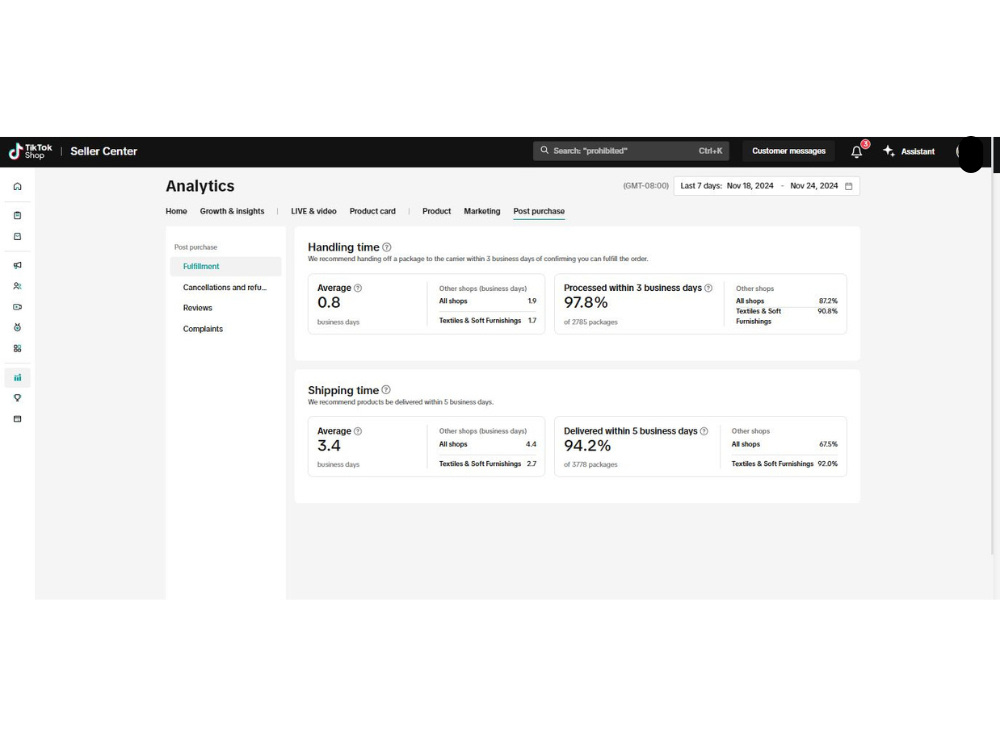
Task: Click help icon next to Handling time
Action: (x=386, y=247)
